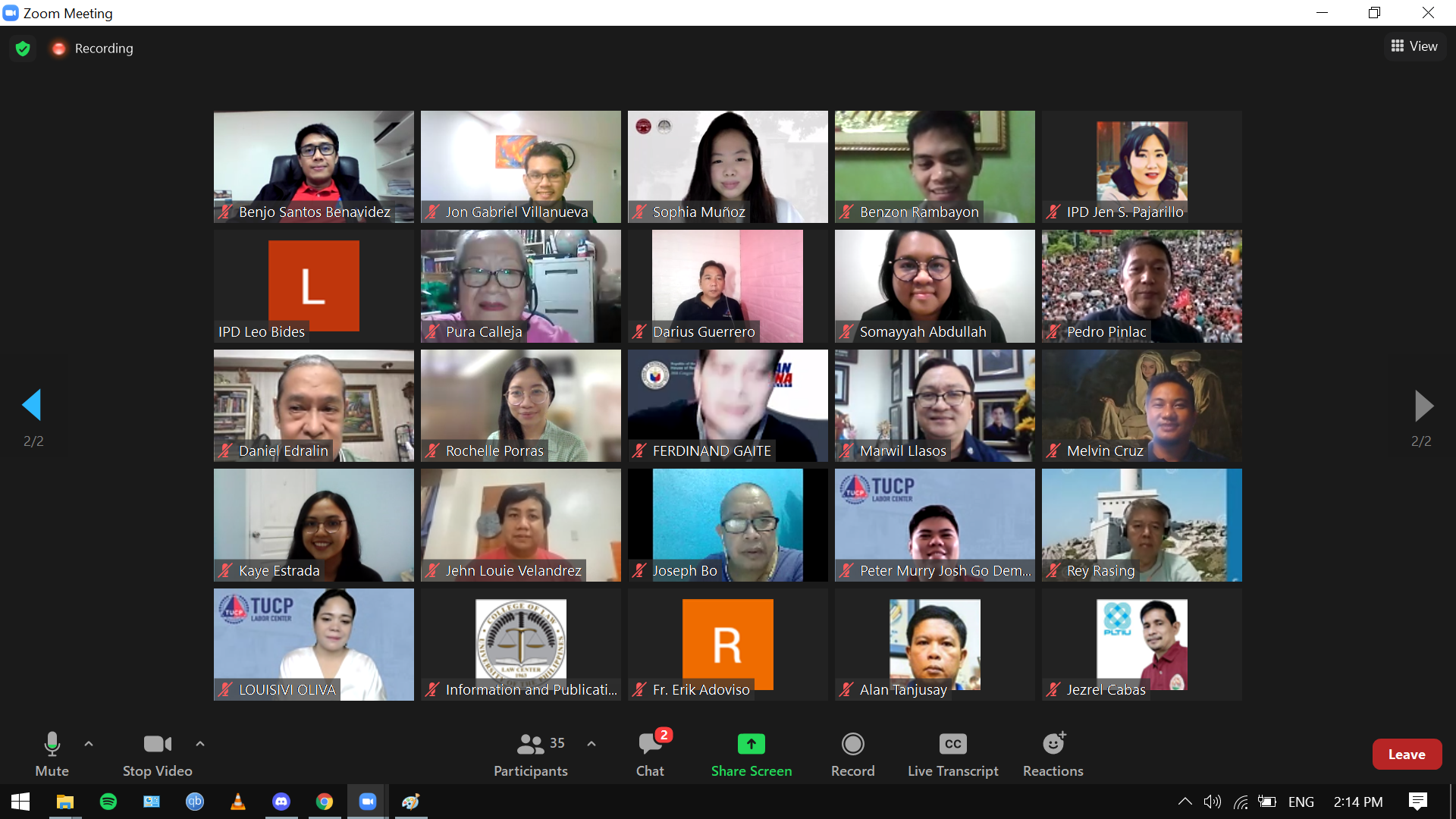Show hidden system tray icons
Viewport: 1456px width, 819px height.
1185,802
